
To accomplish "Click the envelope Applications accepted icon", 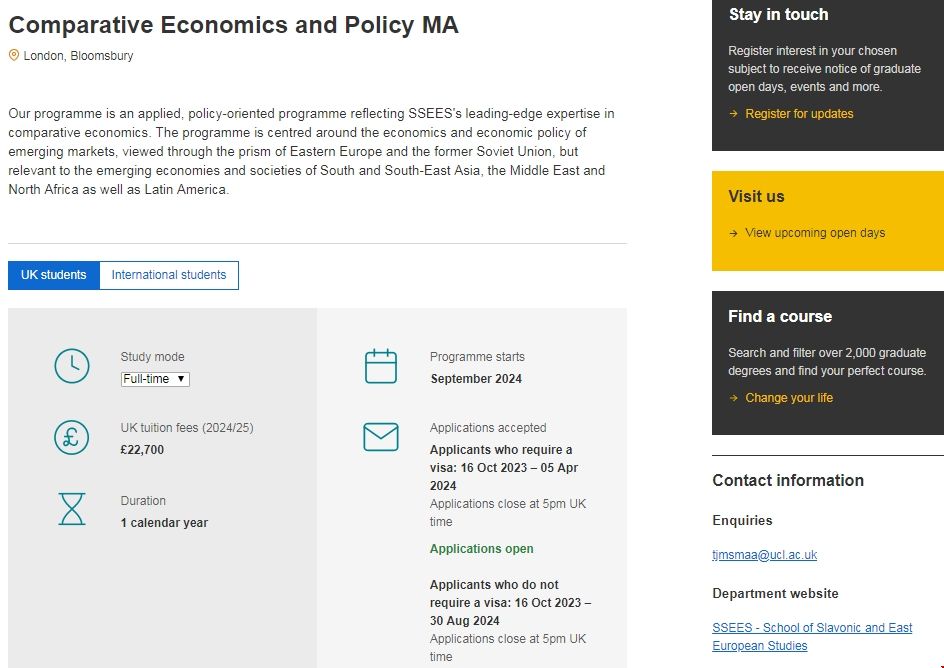I will pos(381,437).
